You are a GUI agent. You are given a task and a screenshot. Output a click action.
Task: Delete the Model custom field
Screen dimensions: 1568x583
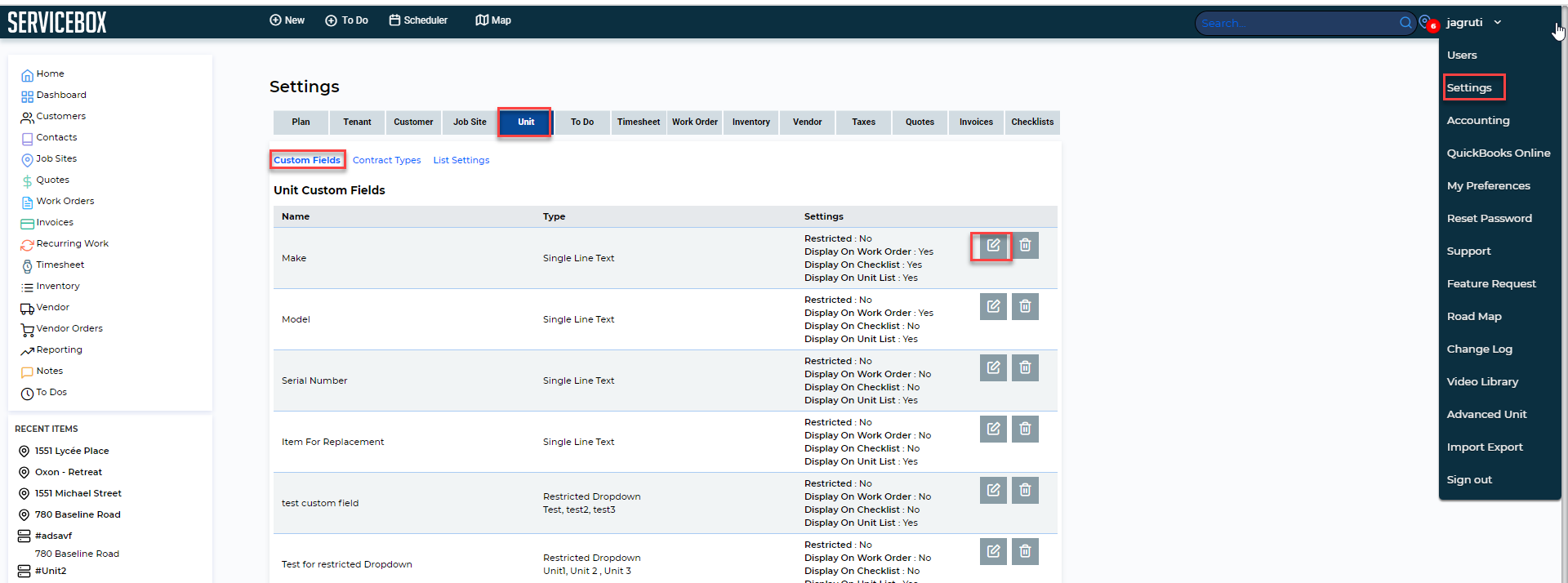[1025, 306]
